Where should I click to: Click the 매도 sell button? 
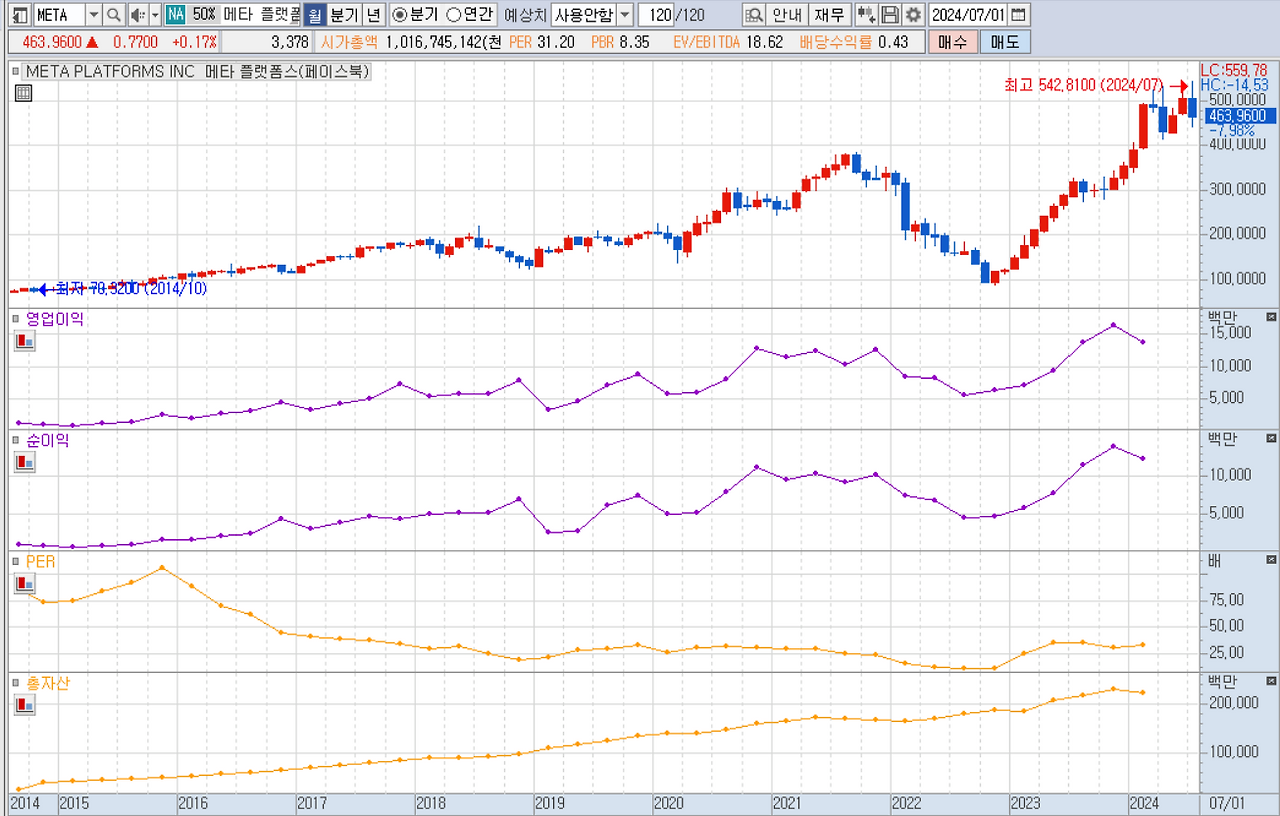coord(1004,42)
